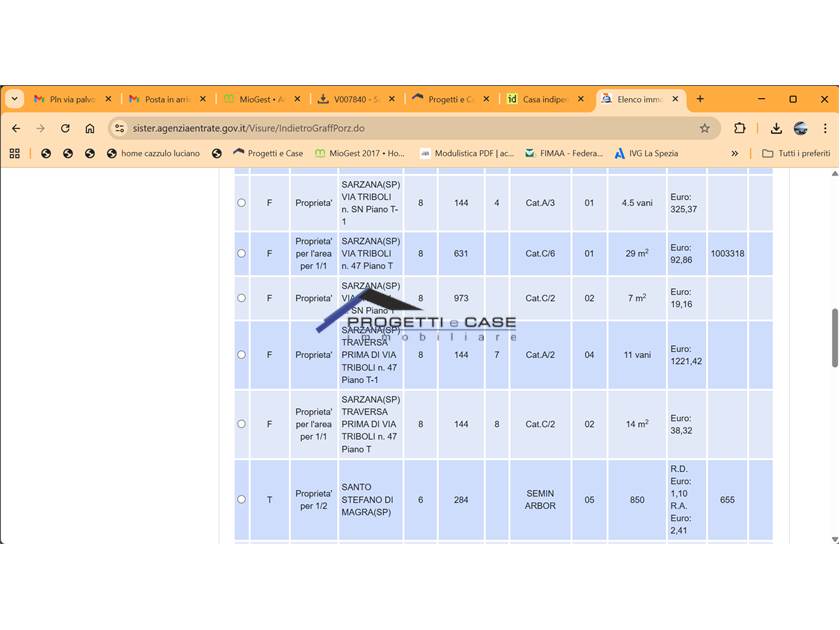Select radio for Santo Stefano di Magra row

point(241,500)
